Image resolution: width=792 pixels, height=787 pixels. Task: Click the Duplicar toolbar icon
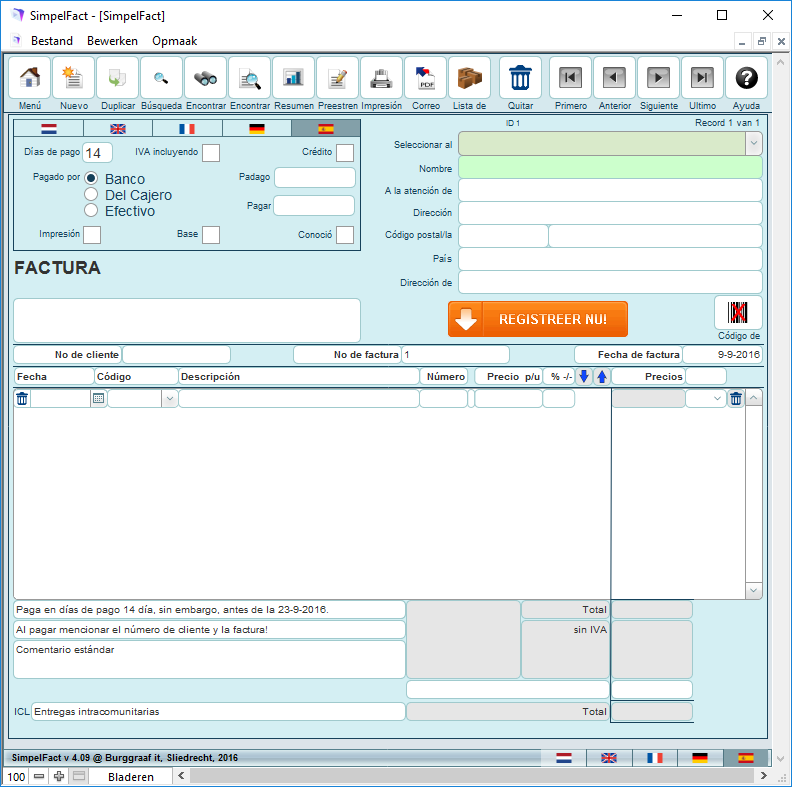(117, 78)
